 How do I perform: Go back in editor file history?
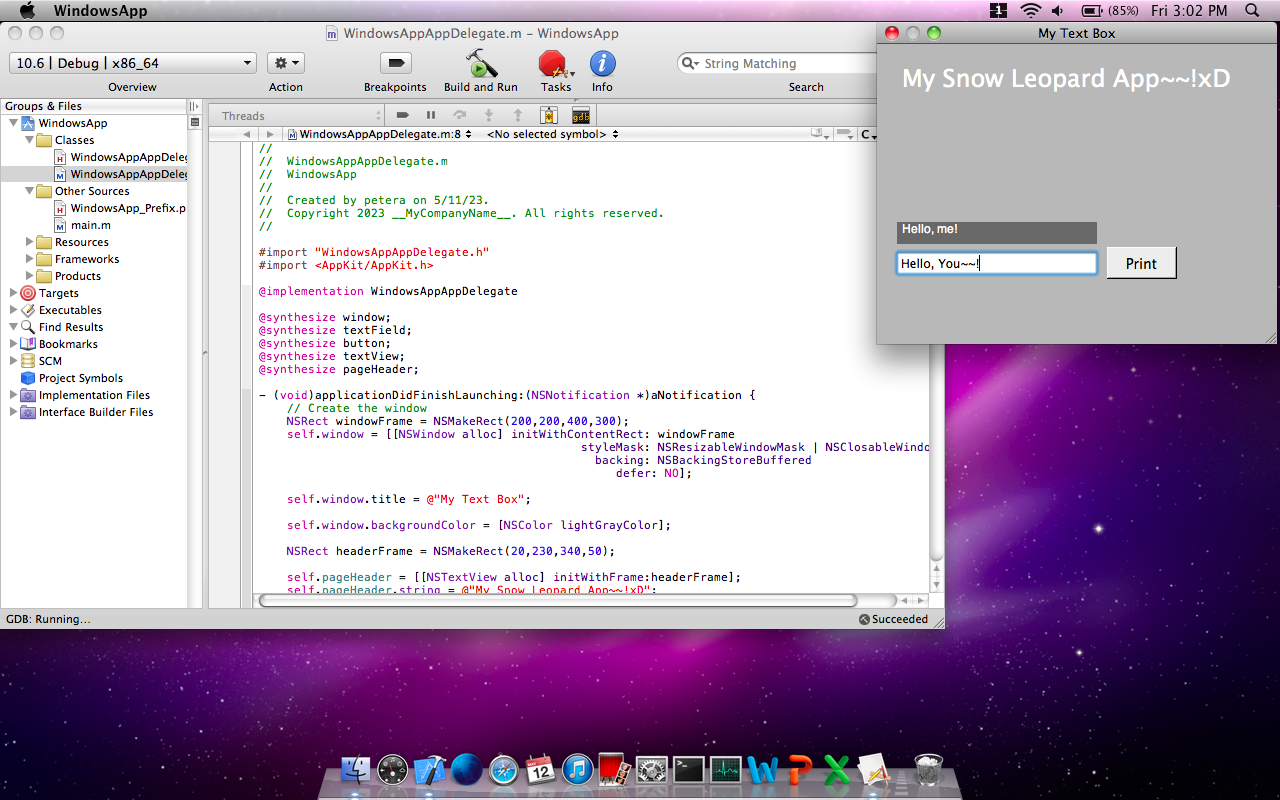[246, 134]
